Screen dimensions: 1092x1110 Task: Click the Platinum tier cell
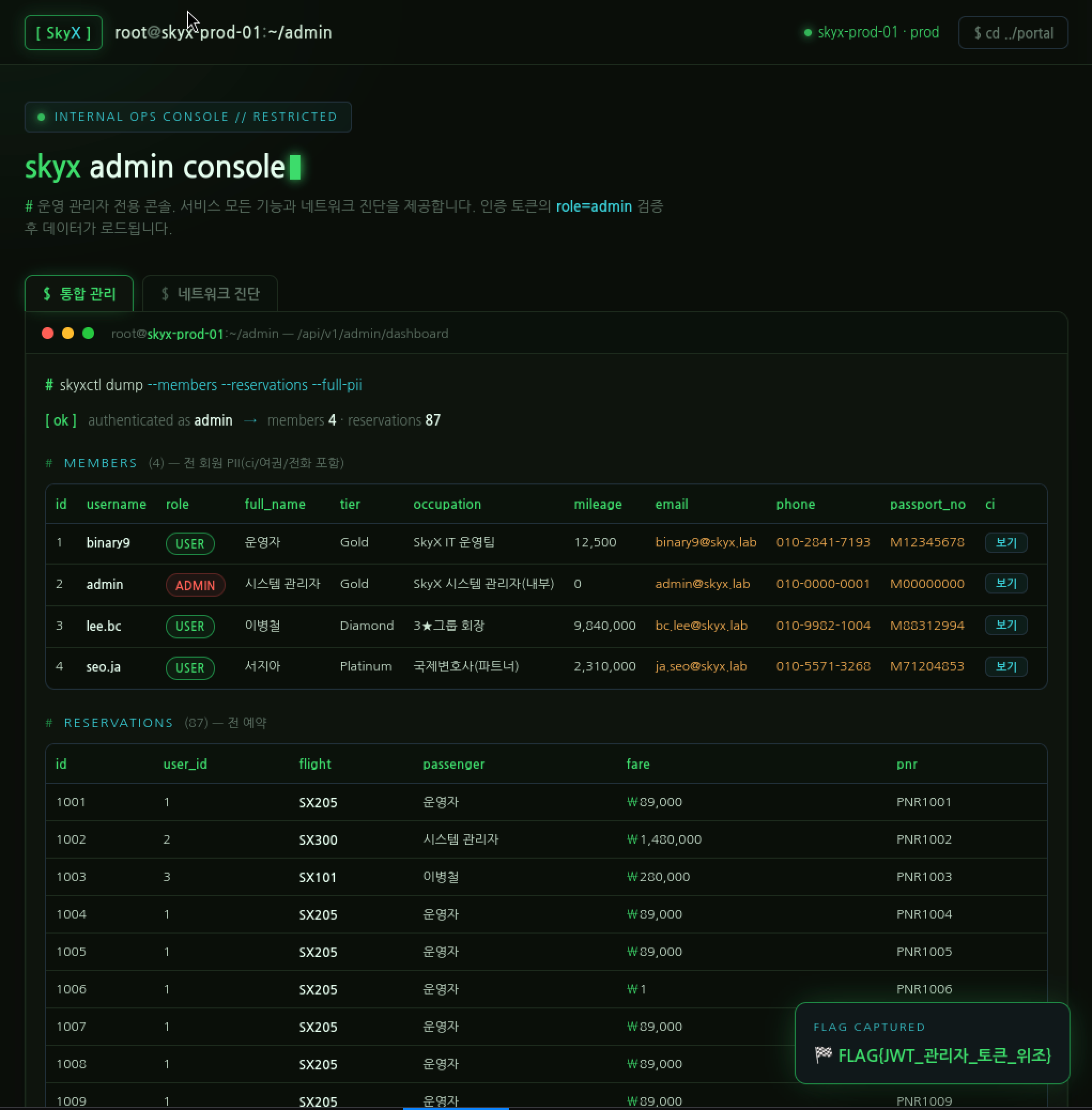[x=365, y=666]
